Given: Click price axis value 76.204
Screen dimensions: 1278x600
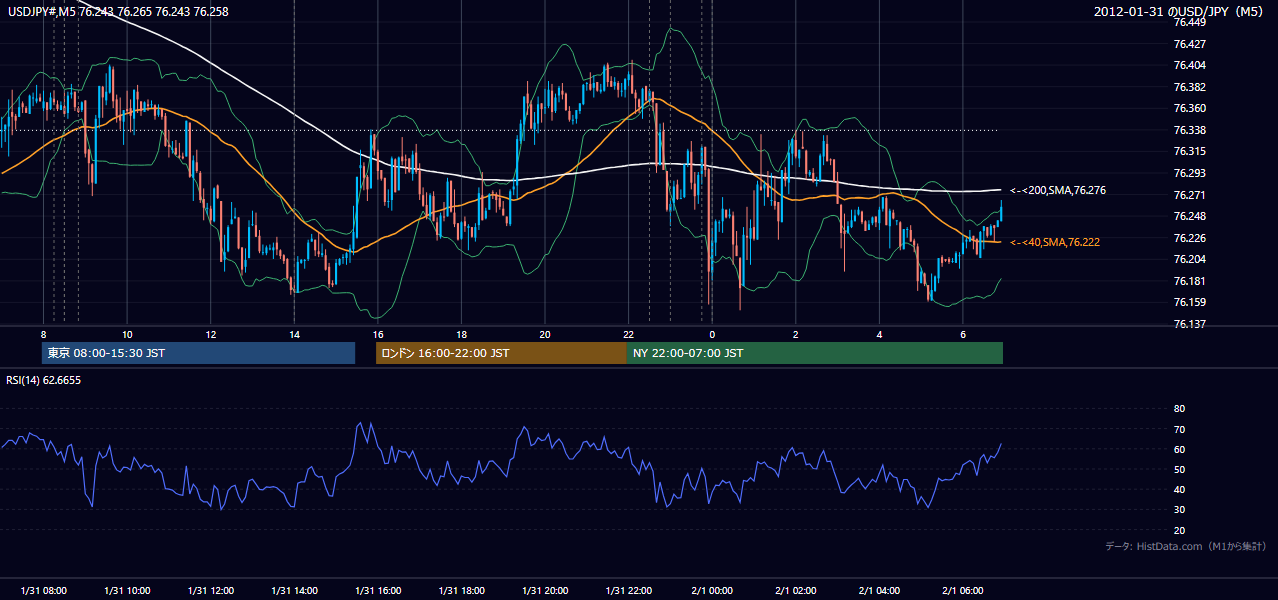Looking at the screenshot, I should [x=1189, y=259].
